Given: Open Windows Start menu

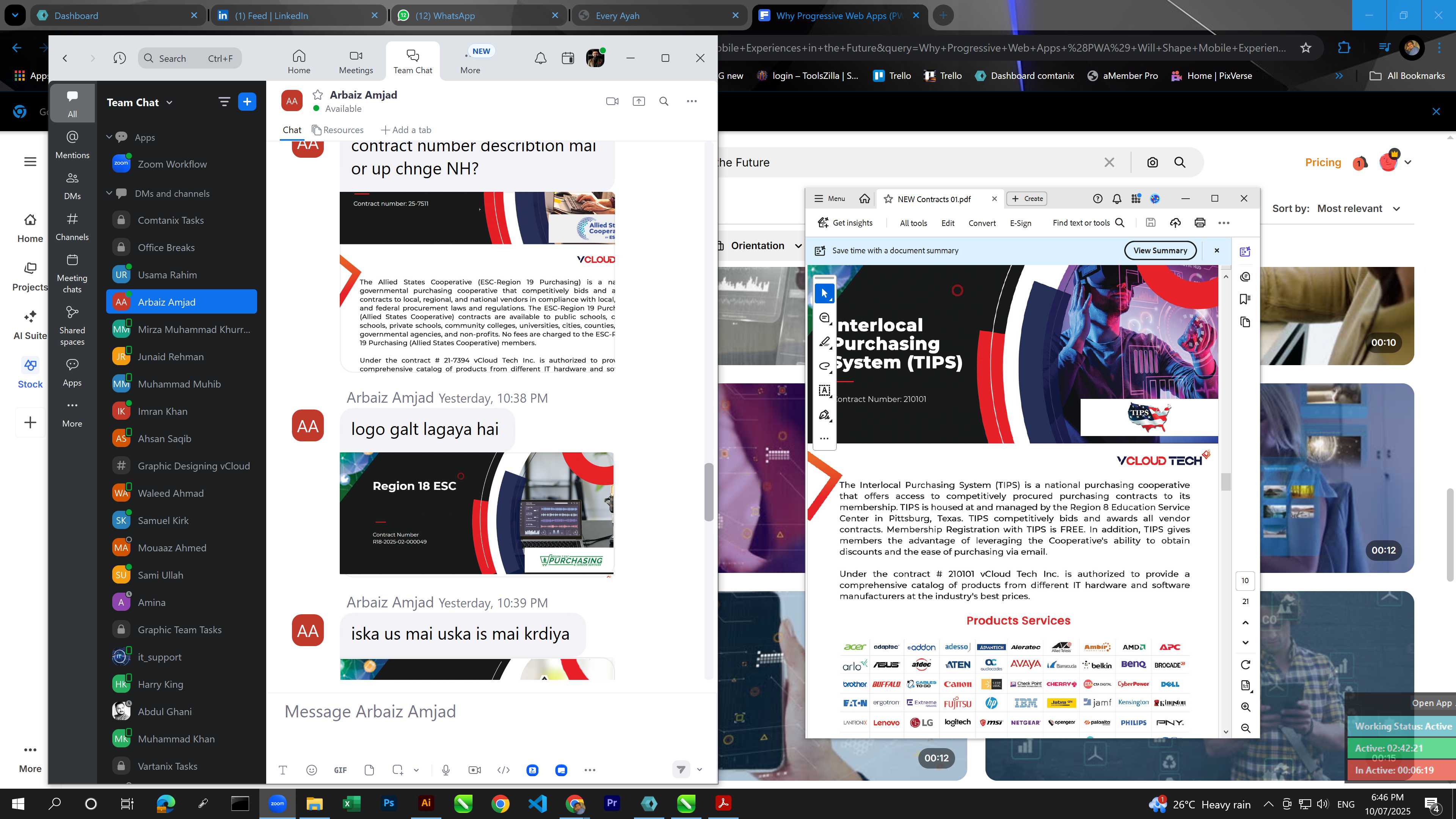Looking at the screenshot, I should (18, 803).
